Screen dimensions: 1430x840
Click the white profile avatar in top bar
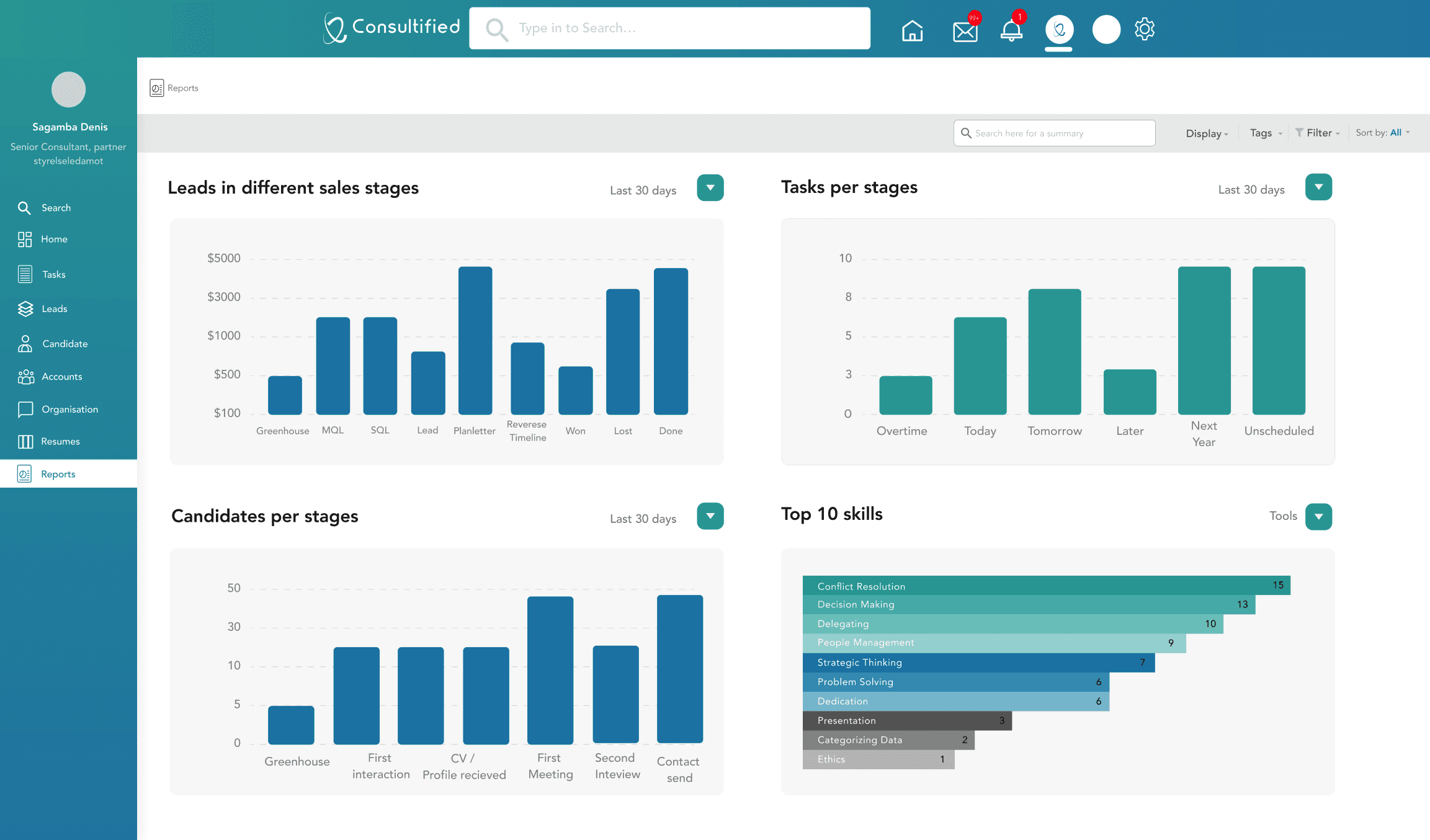[x=1106, y=29]
